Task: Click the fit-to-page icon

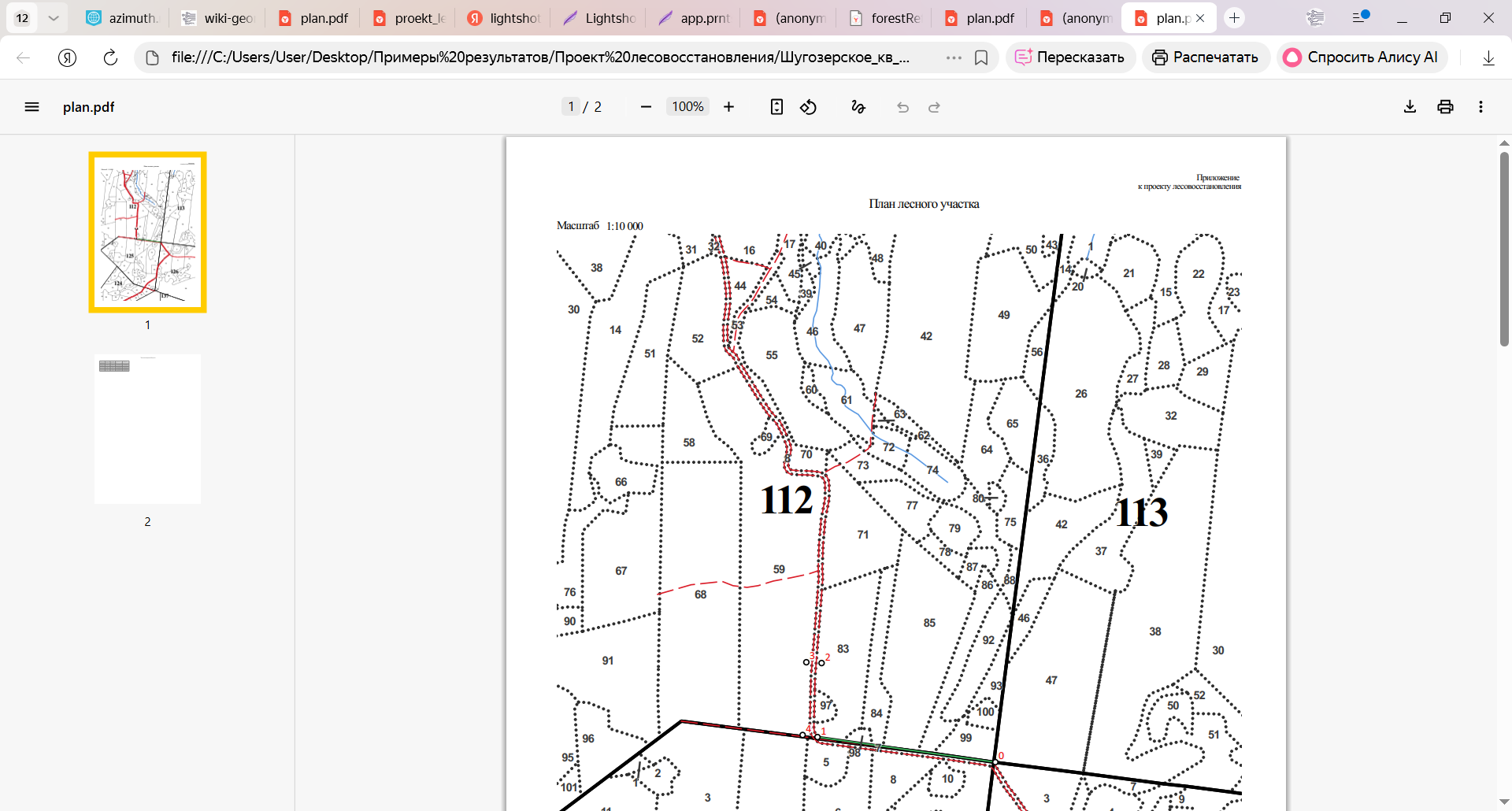Action: tap(776, 107)
